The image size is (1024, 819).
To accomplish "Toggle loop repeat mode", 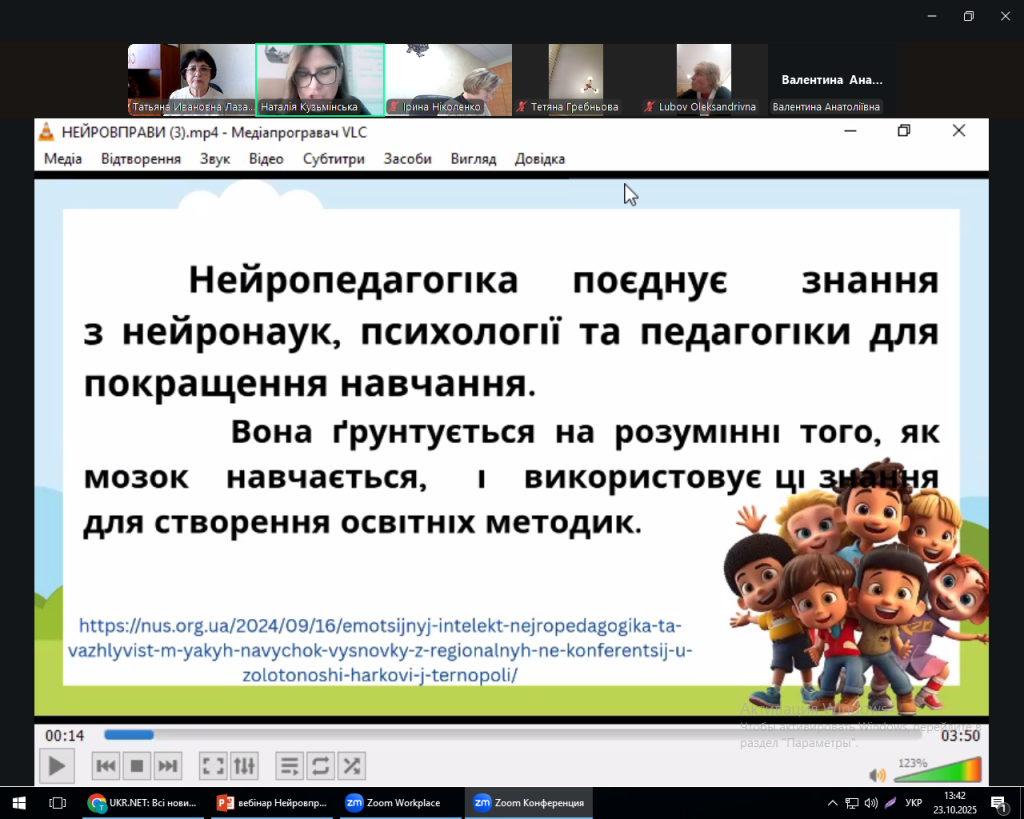I will 320,767.
